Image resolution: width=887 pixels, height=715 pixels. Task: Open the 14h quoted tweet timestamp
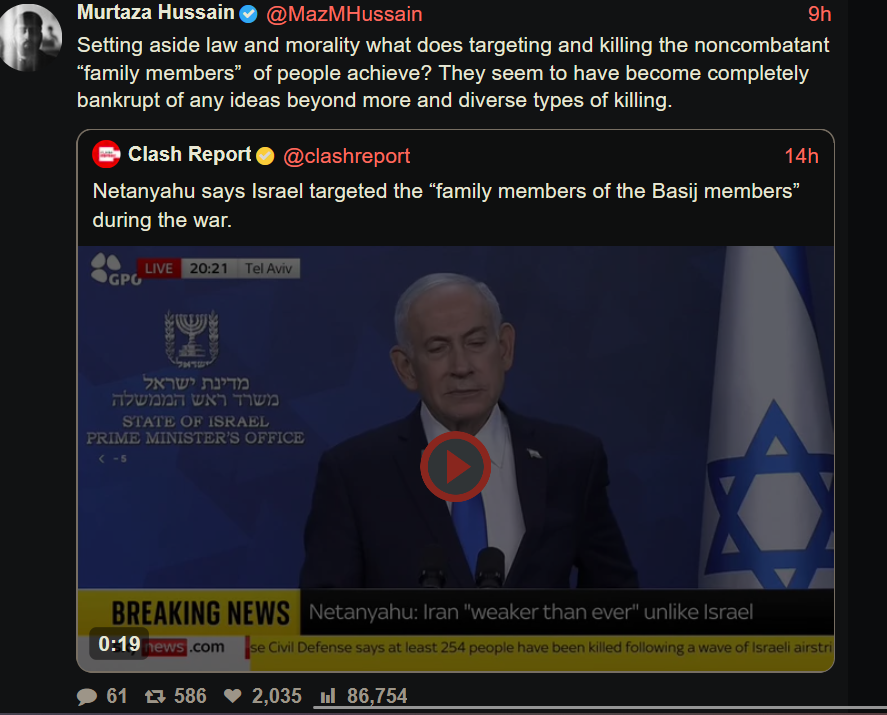802,156
